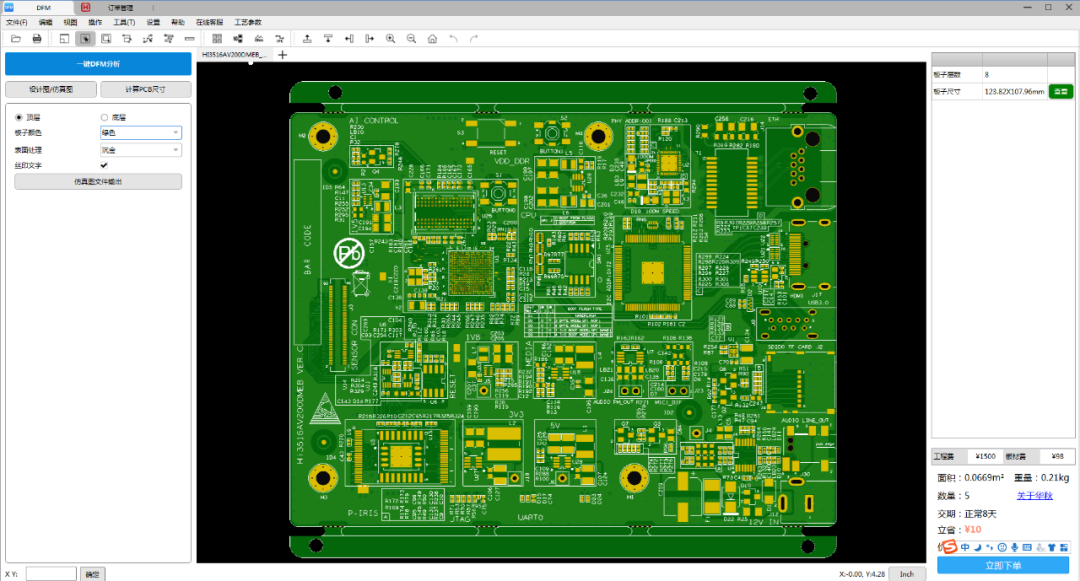Click the Inch unit button
Image resolution: width=1080 pixels, height=581 pixels.
tap(906, 573)
